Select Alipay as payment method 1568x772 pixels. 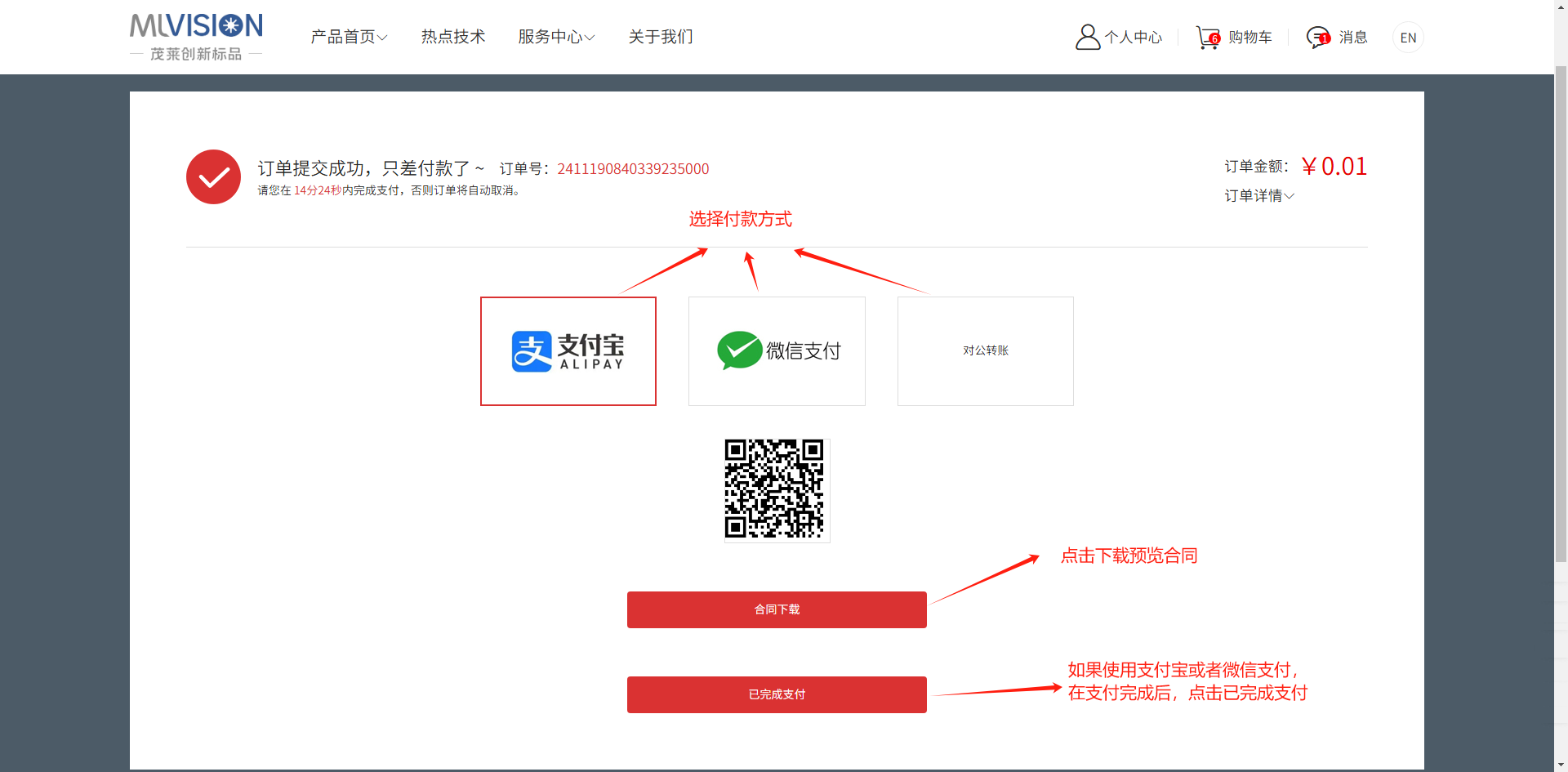tap(568, 351)
